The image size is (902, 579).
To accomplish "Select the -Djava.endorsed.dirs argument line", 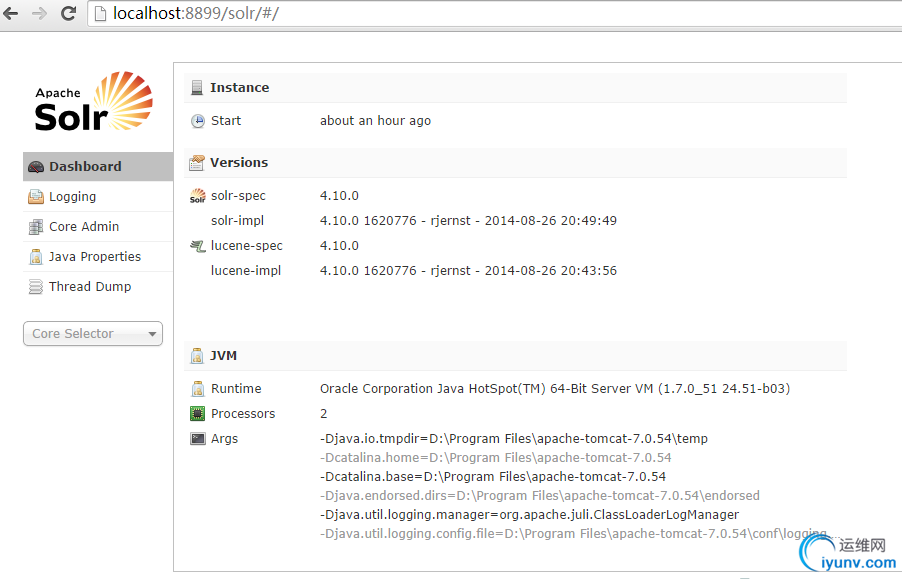I will coord(540,496).
